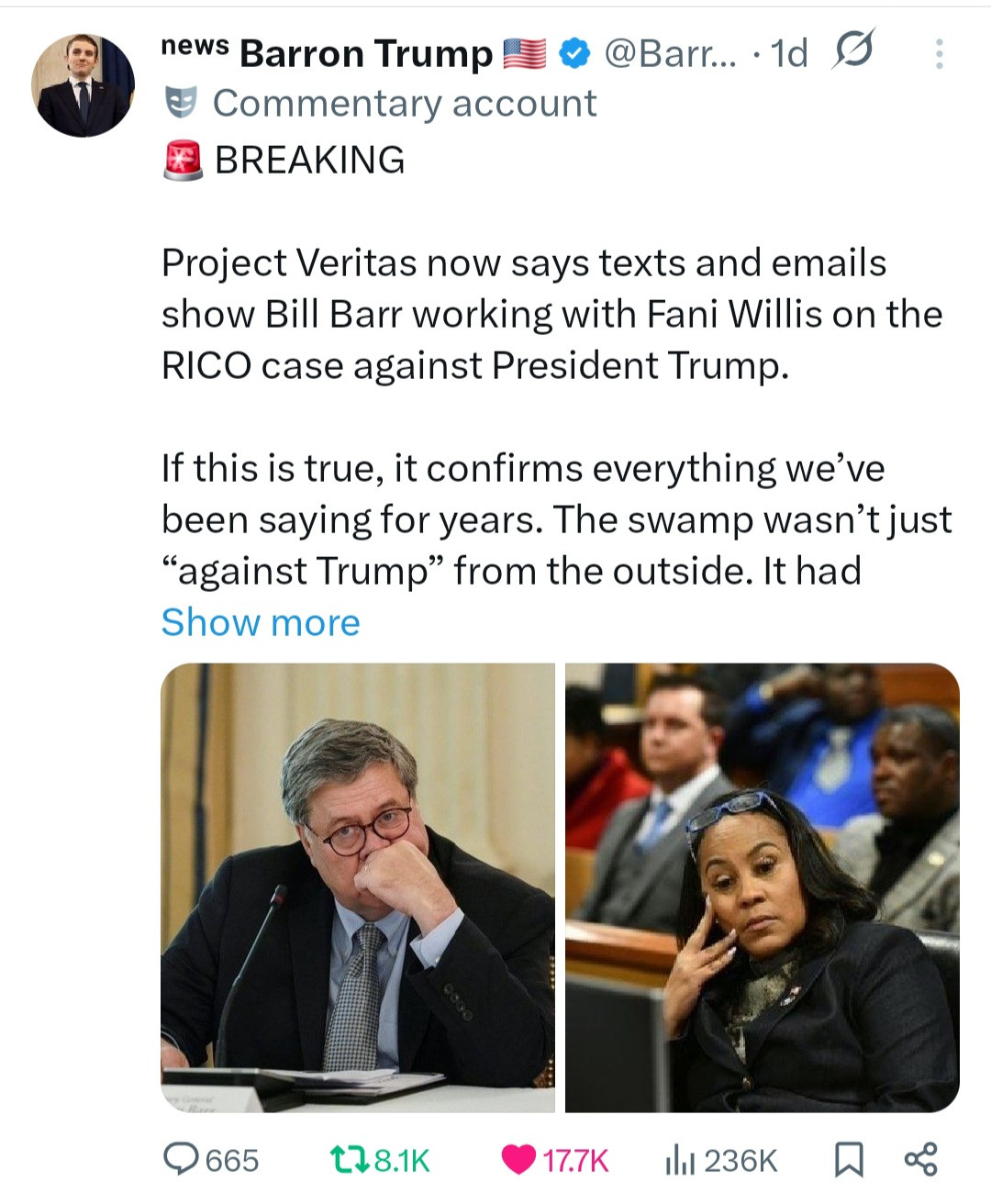Bookmark this post
This screenshot has height=1204, width=991.
point(848,1160)
